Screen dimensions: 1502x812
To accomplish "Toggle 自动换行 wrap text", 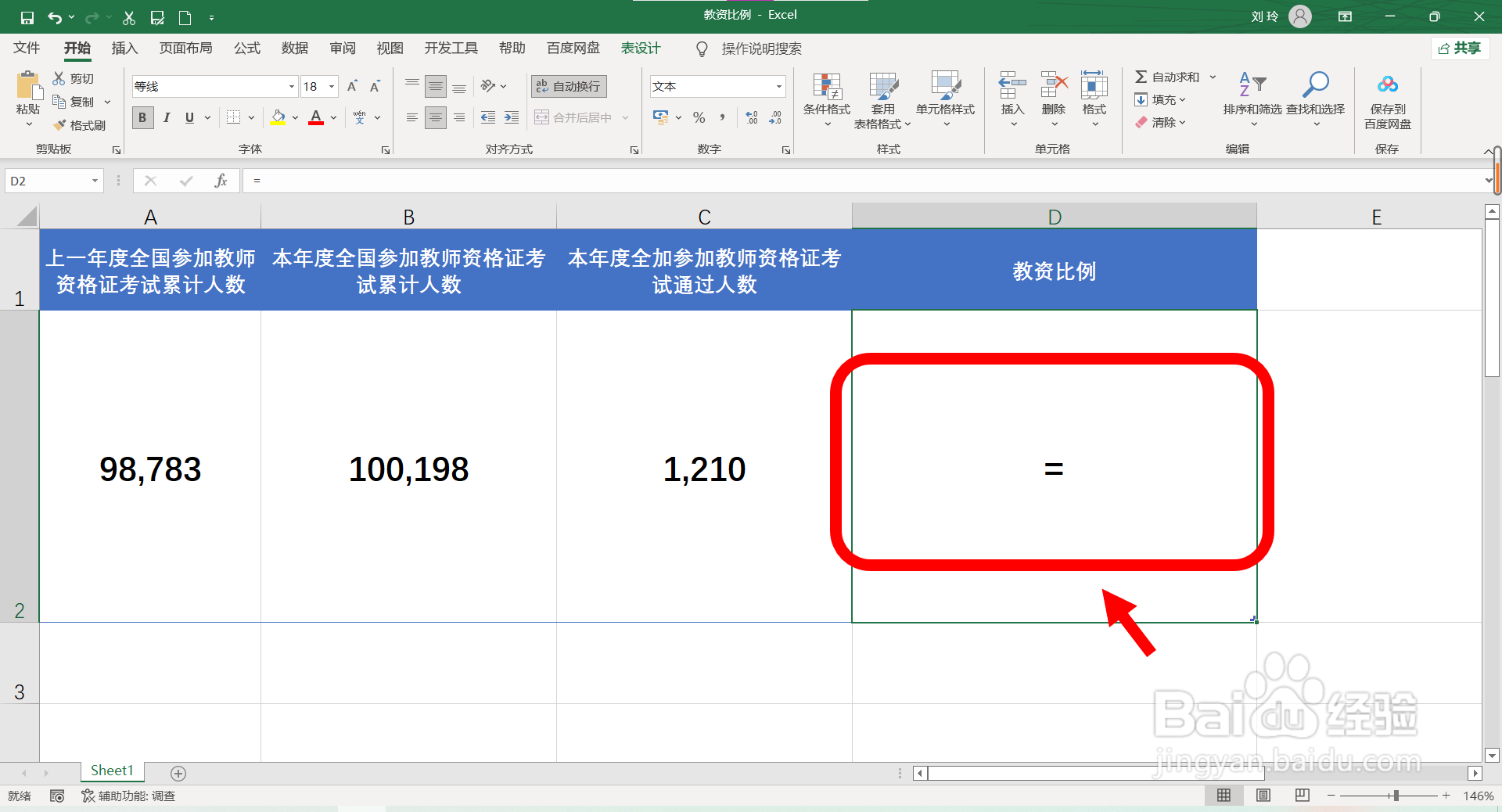I will tap(568, 86).
